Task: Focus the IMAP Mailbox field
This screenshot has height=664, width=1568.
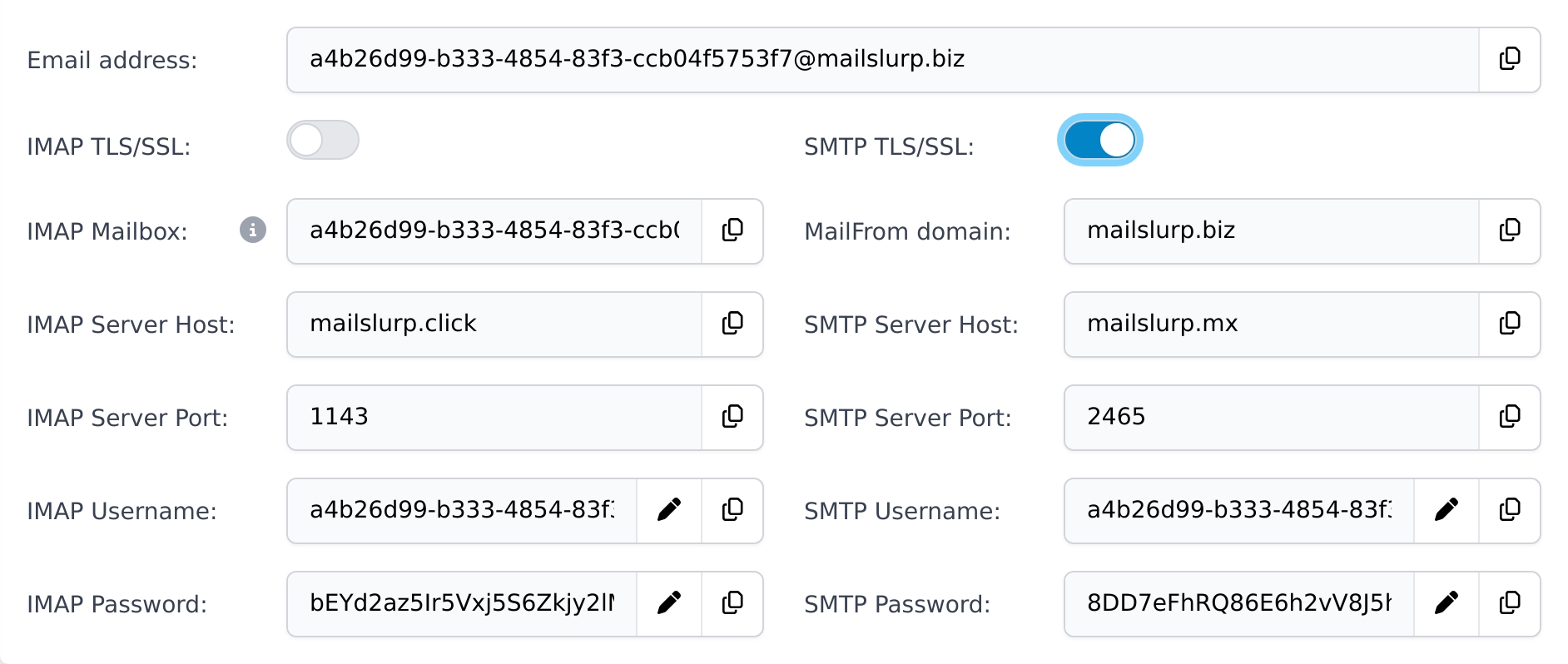Action: [494, 231]
